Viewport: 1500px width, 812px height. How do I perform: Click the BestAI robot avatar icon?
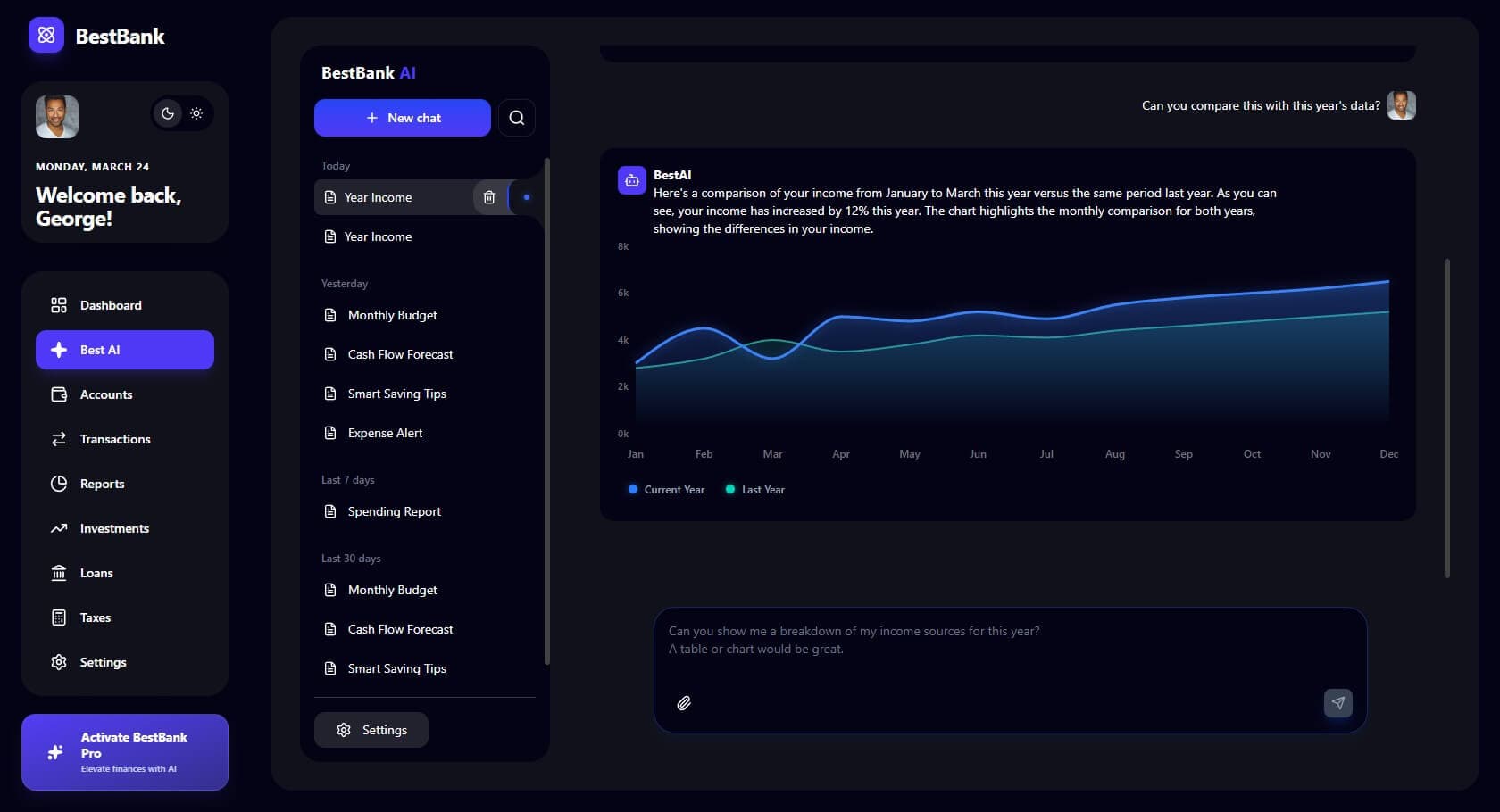(x=631, y=180)
